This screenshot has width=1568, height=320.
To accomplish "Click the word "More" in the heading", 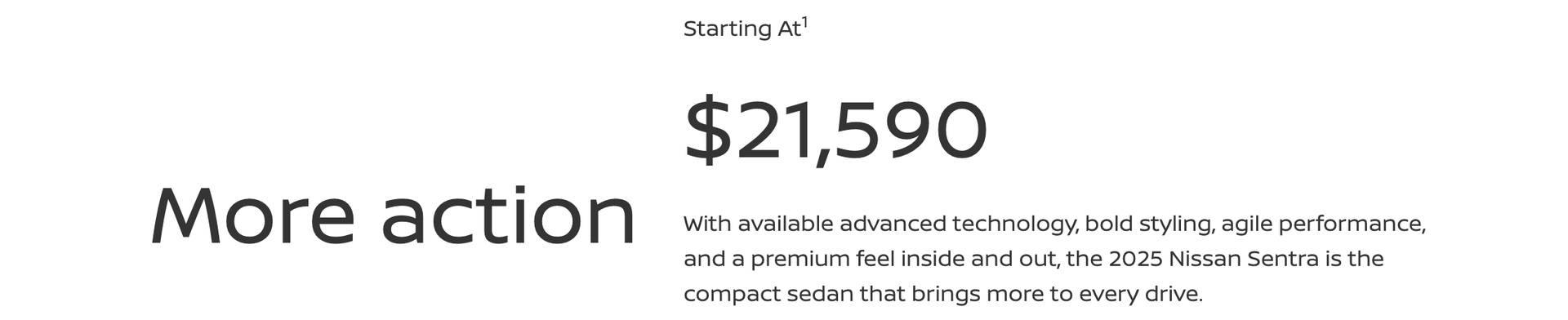I will [x=253, y=216].
